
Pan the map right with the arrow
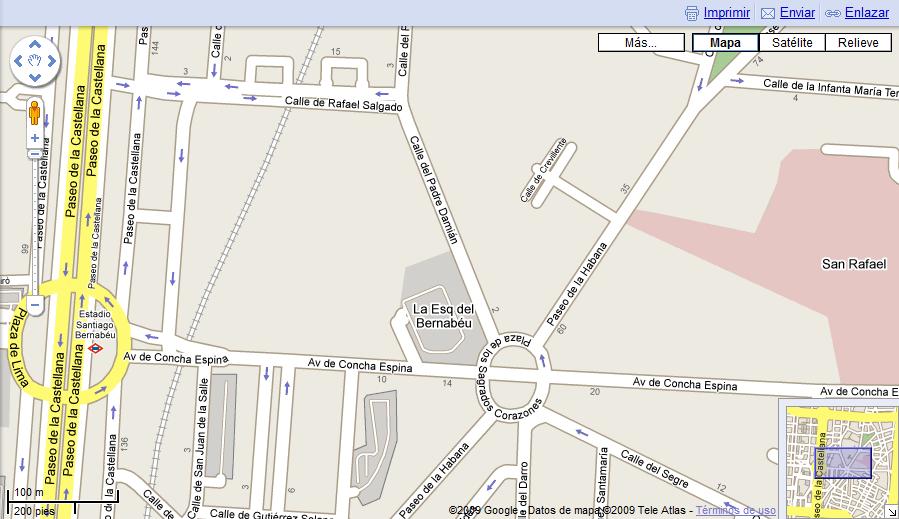[x=52, y=61]
